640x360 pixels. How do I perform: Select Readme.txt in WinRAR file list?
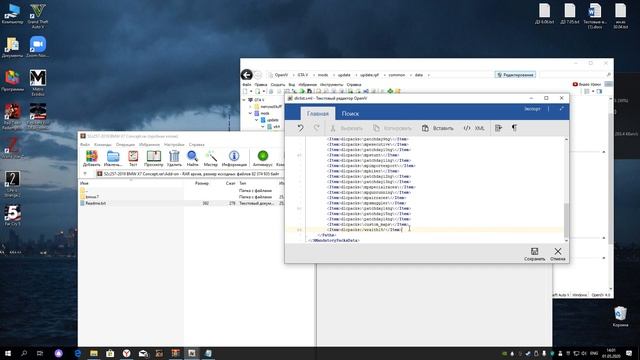point(96,203)
